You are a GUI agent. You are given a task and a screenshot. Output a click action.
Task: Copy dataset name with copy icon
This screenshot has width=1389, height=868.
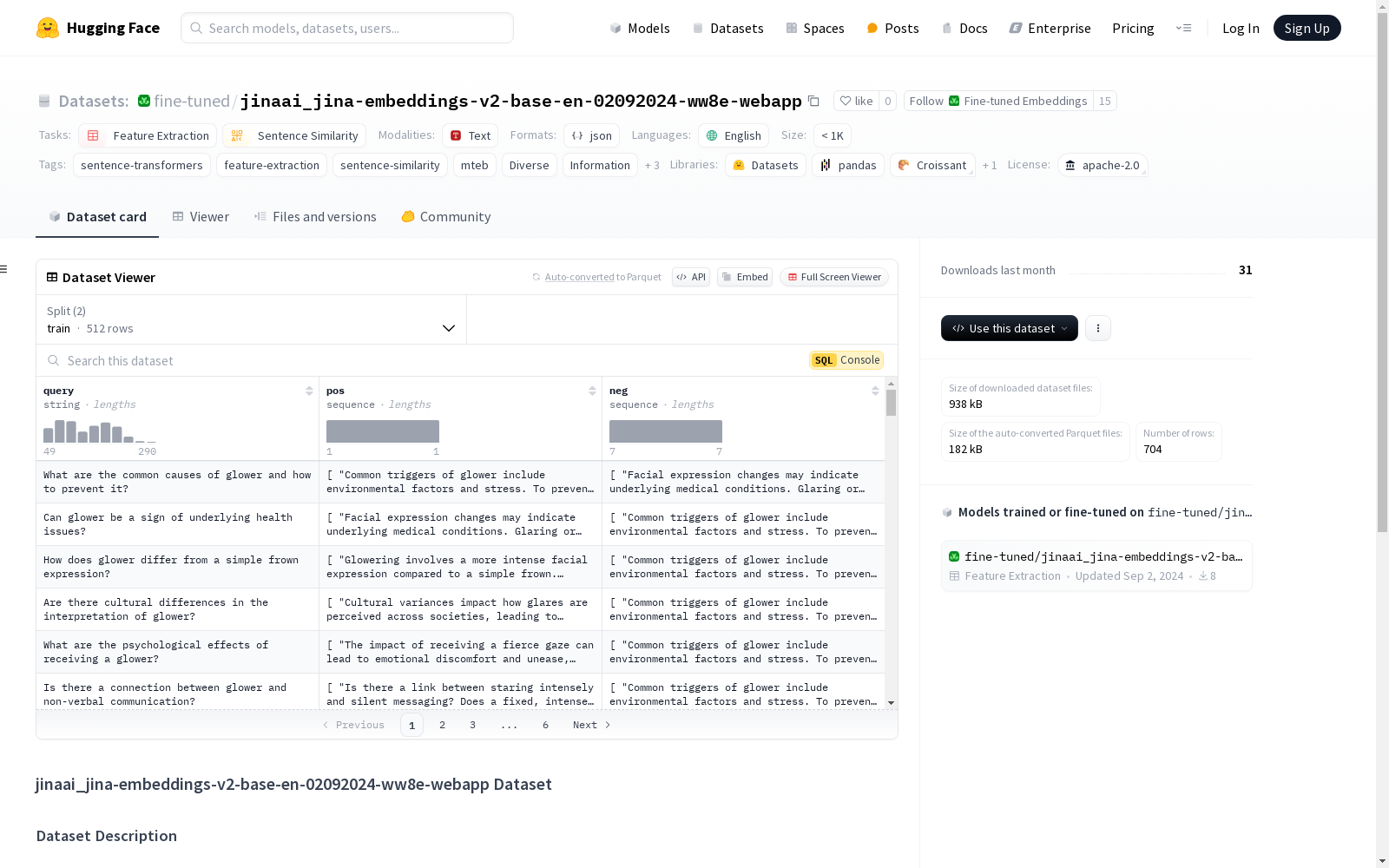pyautogui.click(x=813, y=101)
